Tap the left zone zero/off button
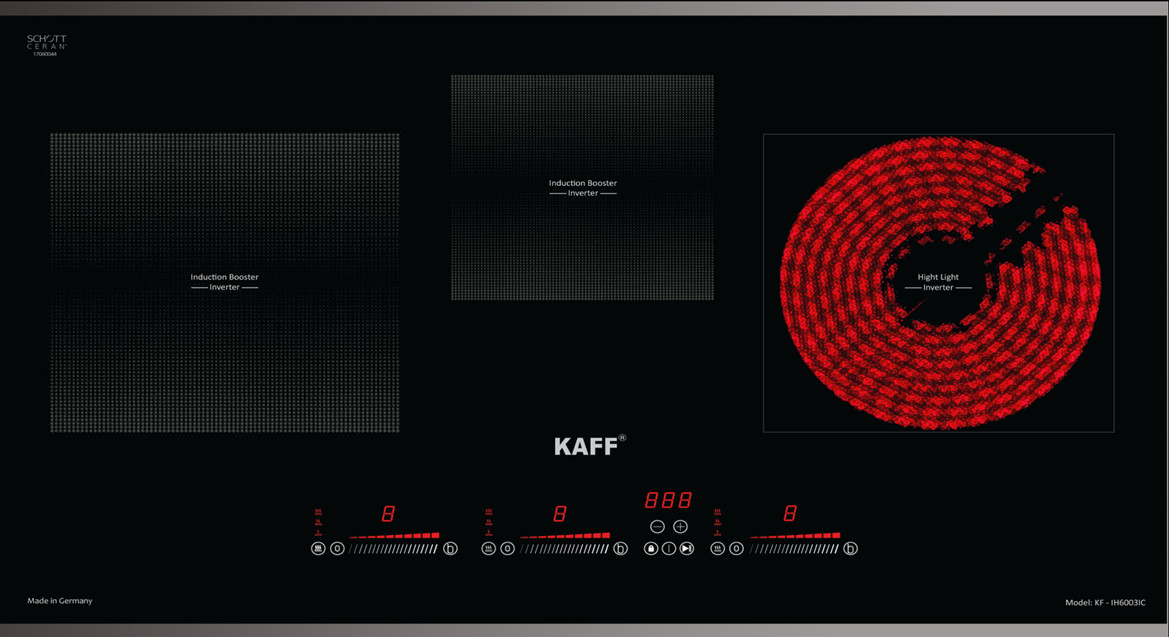This screenshot has width=1169, height=637. pos(337,549)
